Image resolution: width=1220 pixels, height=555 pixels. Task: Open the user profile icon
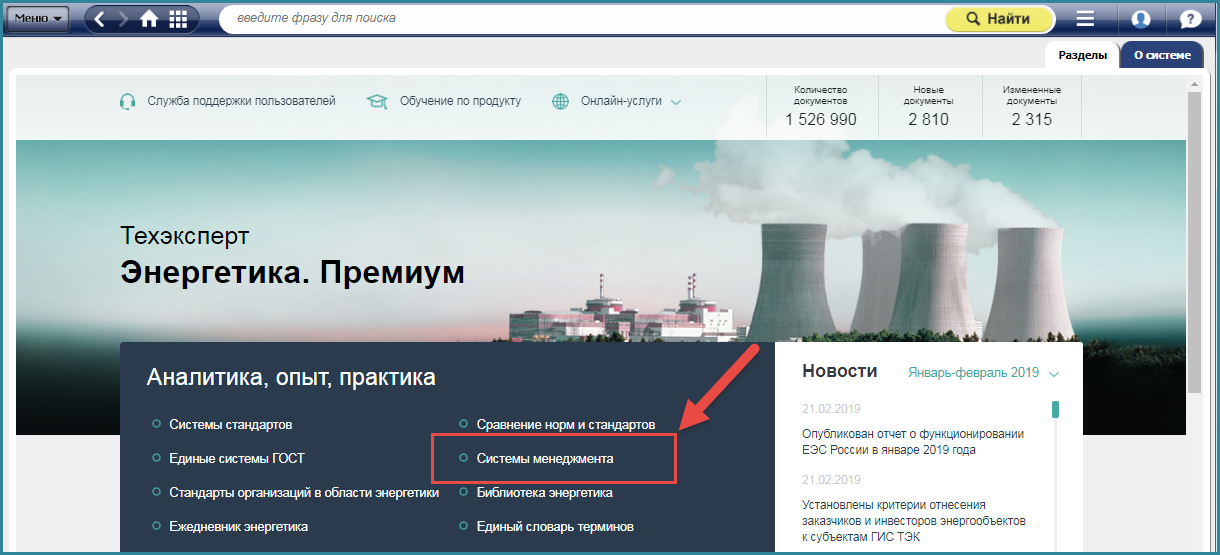[x=1141, y=18]
